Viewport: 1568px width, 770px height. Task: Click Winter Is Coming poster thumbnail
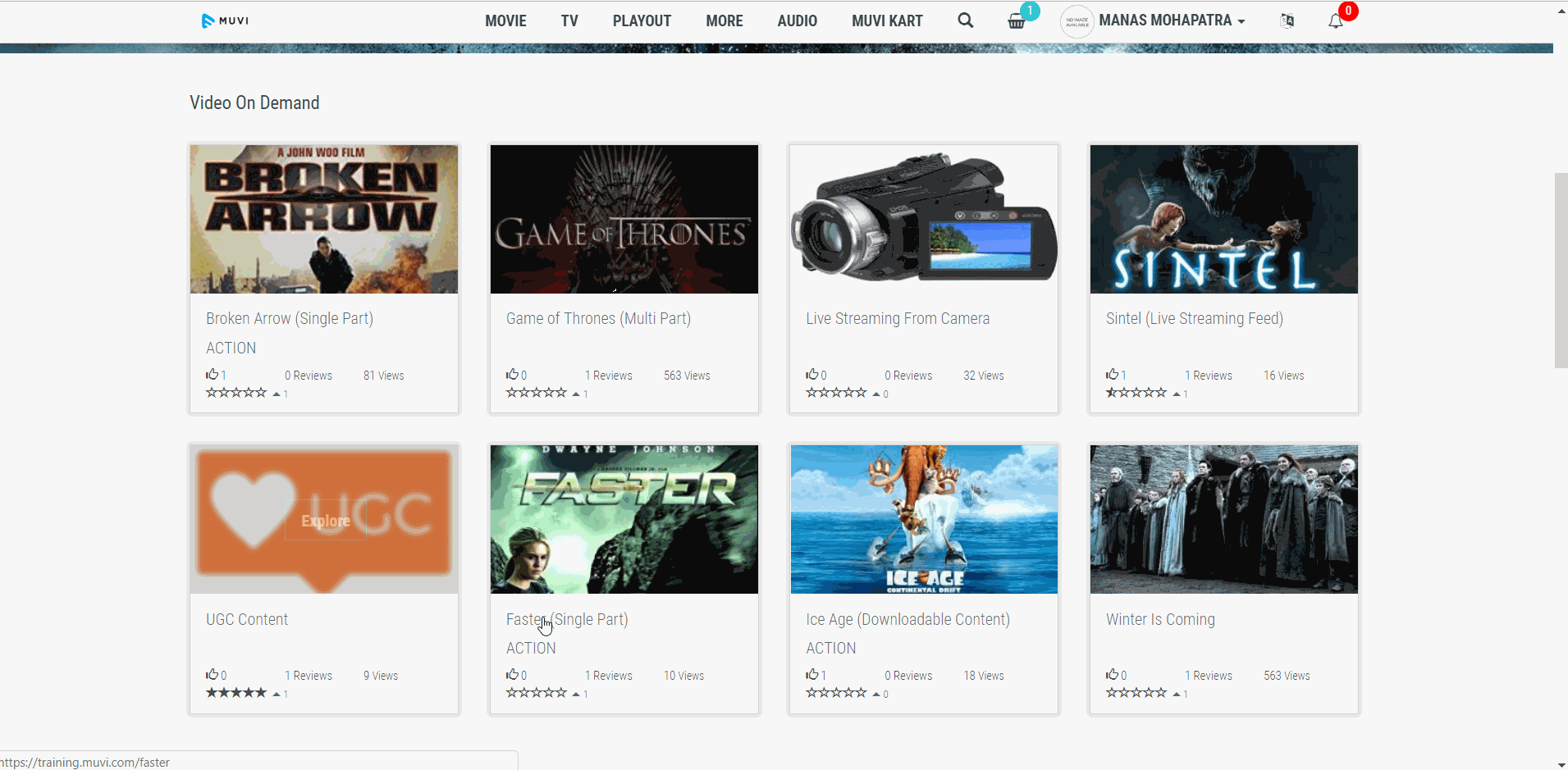pos(1224,519)
